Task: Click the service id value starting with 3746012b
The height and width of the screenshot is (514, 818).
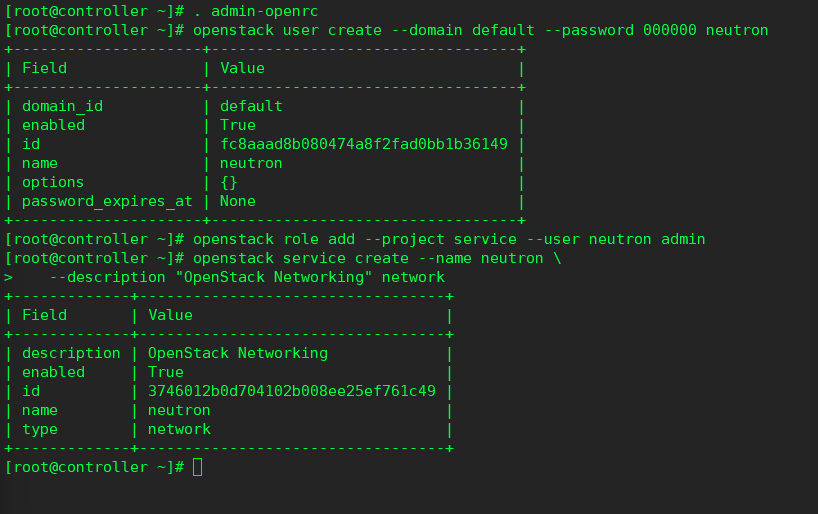Action: click(291, 391)
